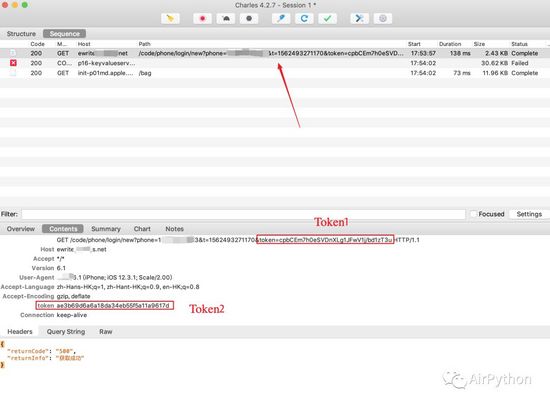The image size is (550, 405).
Task: Select the /code/phone/login/new request row
Action: (275, 53)
